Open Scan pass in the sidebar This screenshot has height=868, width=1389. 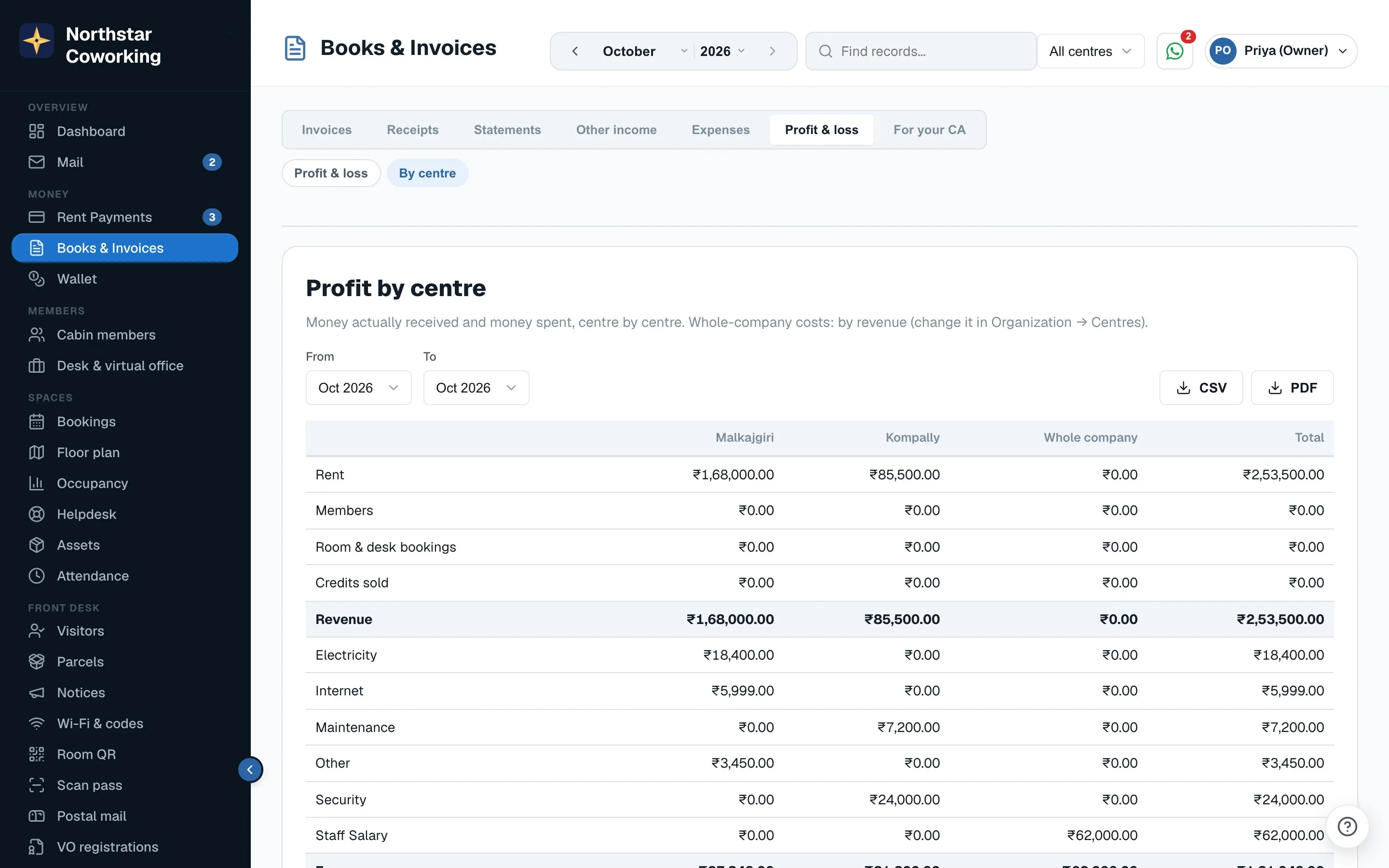click(x=124, y=786)
